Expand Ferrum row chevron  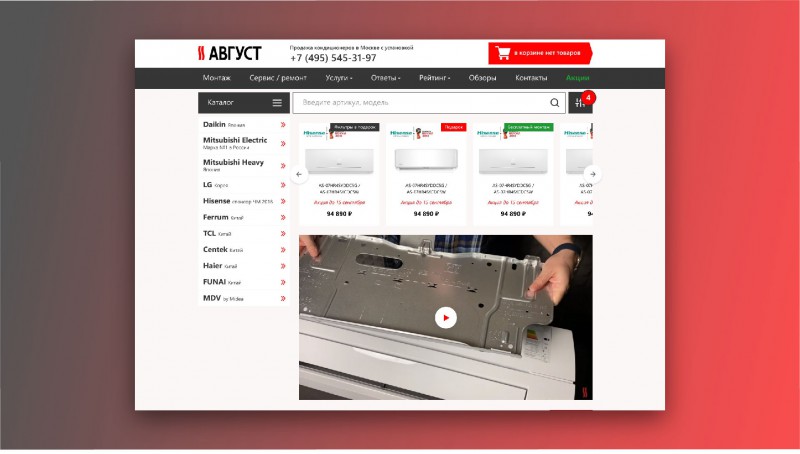(283, 217)
